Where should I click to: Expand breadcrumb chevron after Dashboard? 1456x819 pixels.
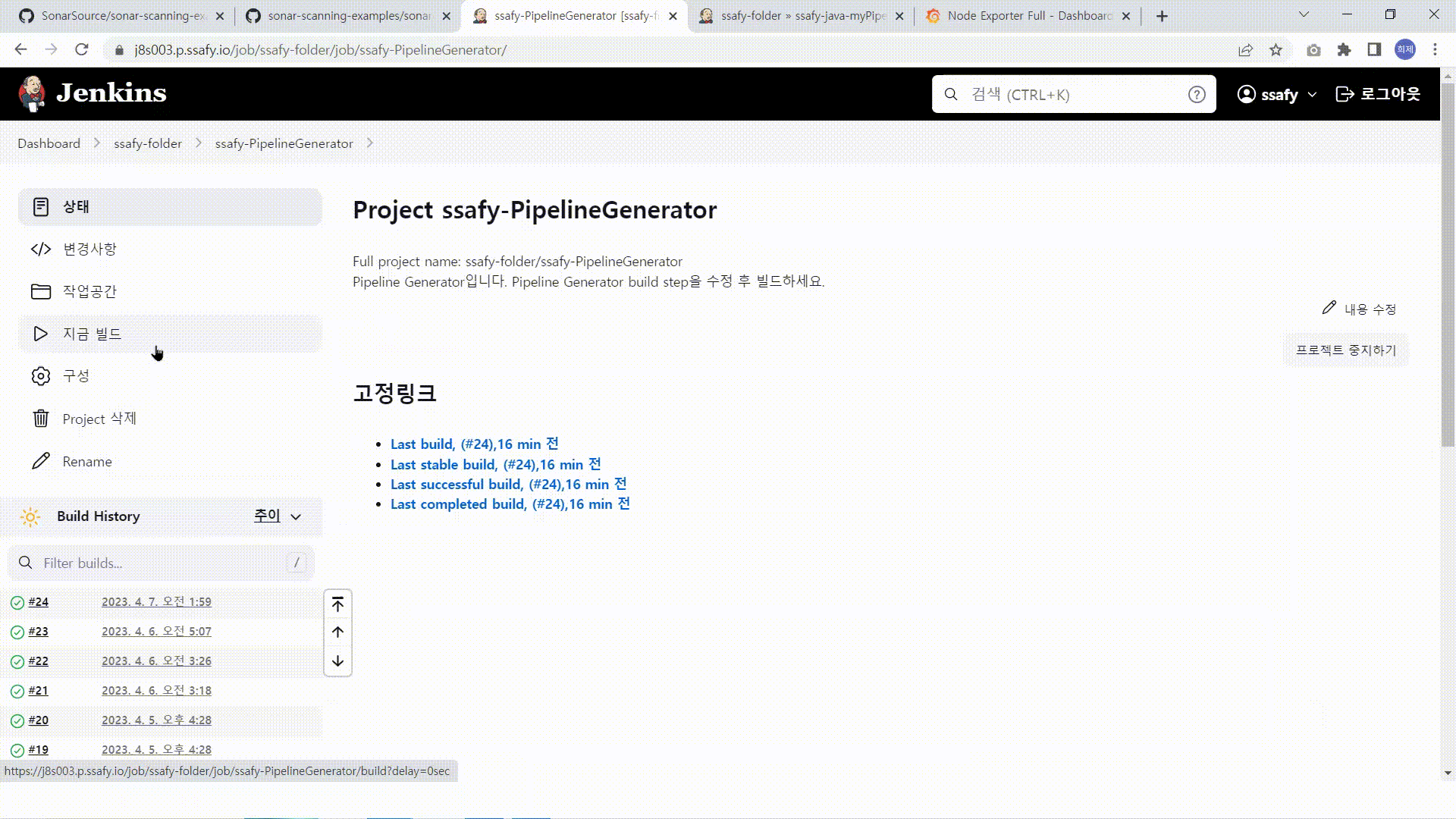97,143
